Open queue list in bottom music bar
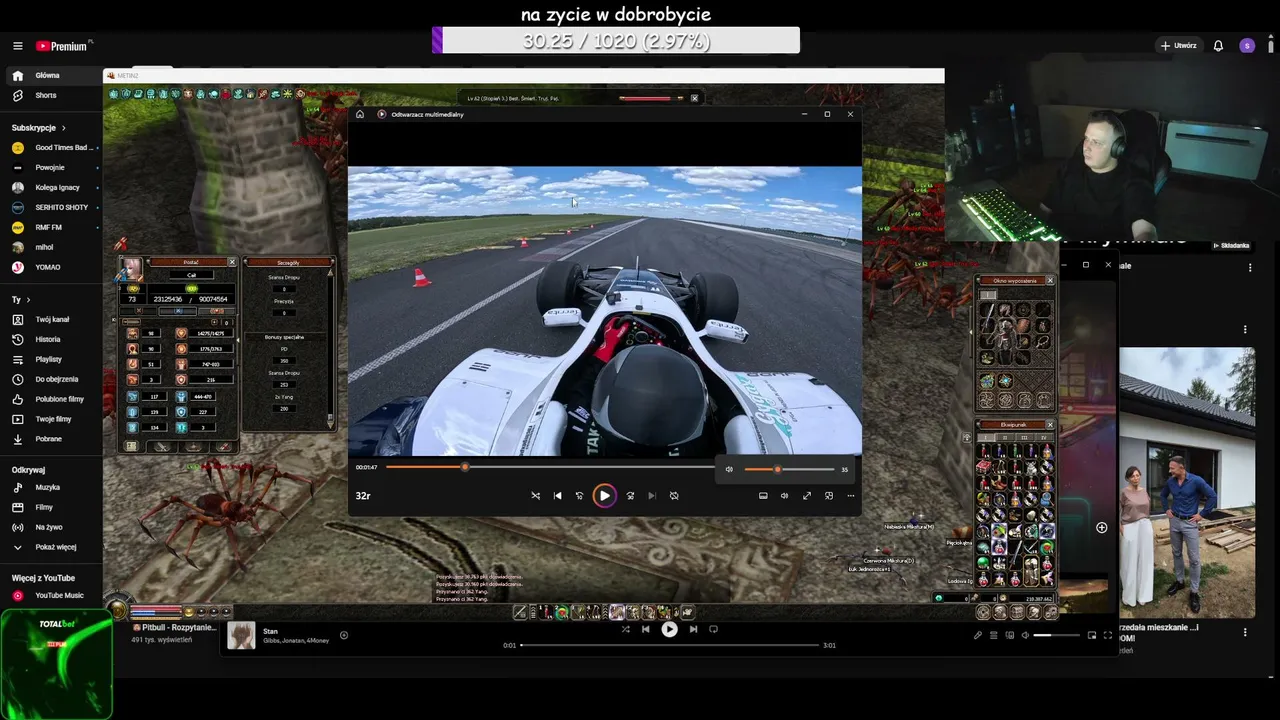 click(993, 635)
